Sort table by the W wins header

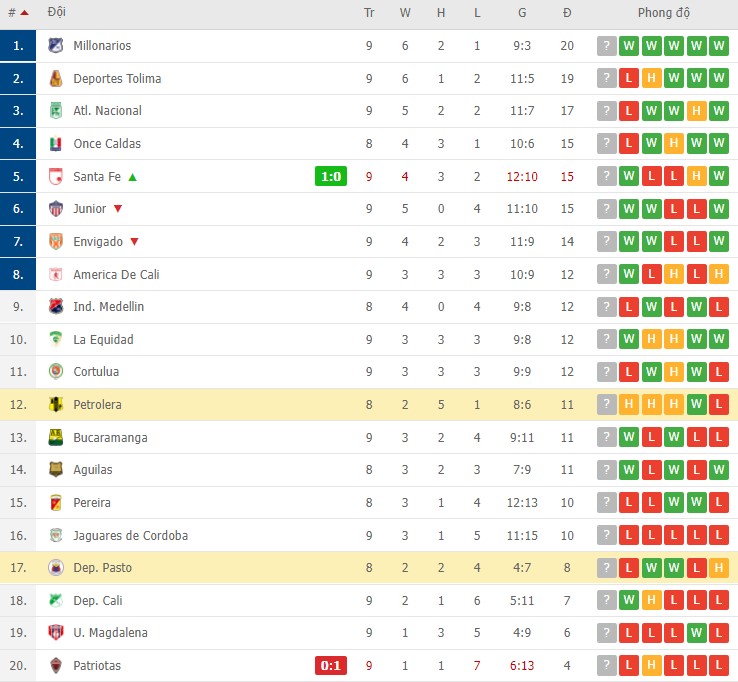(x=405, y=13)
